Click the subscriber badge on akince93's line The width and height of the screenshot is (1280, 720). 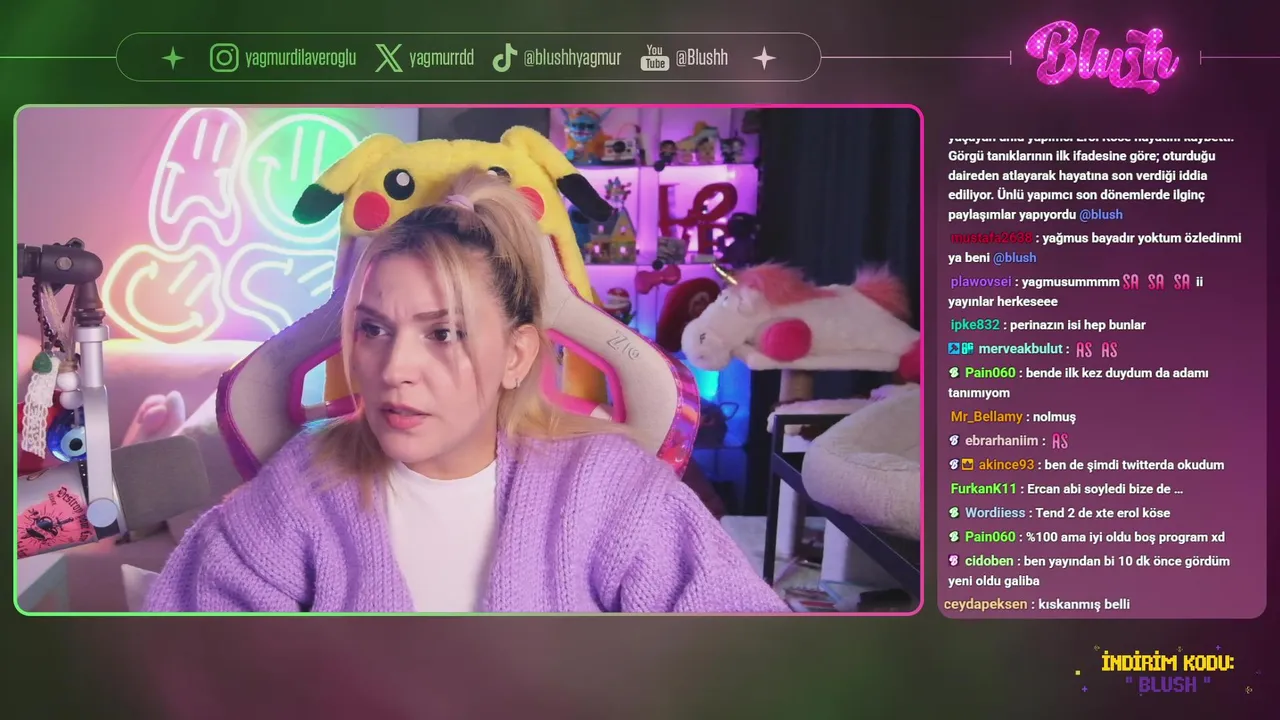(954, 465)
